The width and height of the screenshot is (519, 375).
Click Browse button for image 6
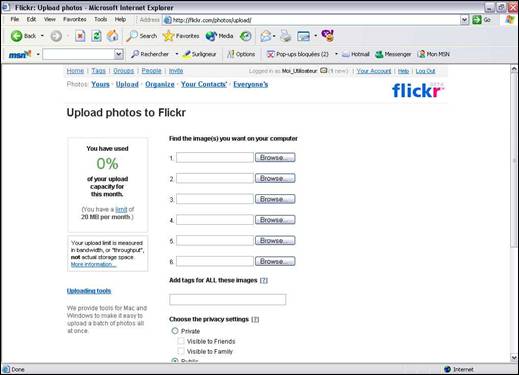[x=275, y=261]
